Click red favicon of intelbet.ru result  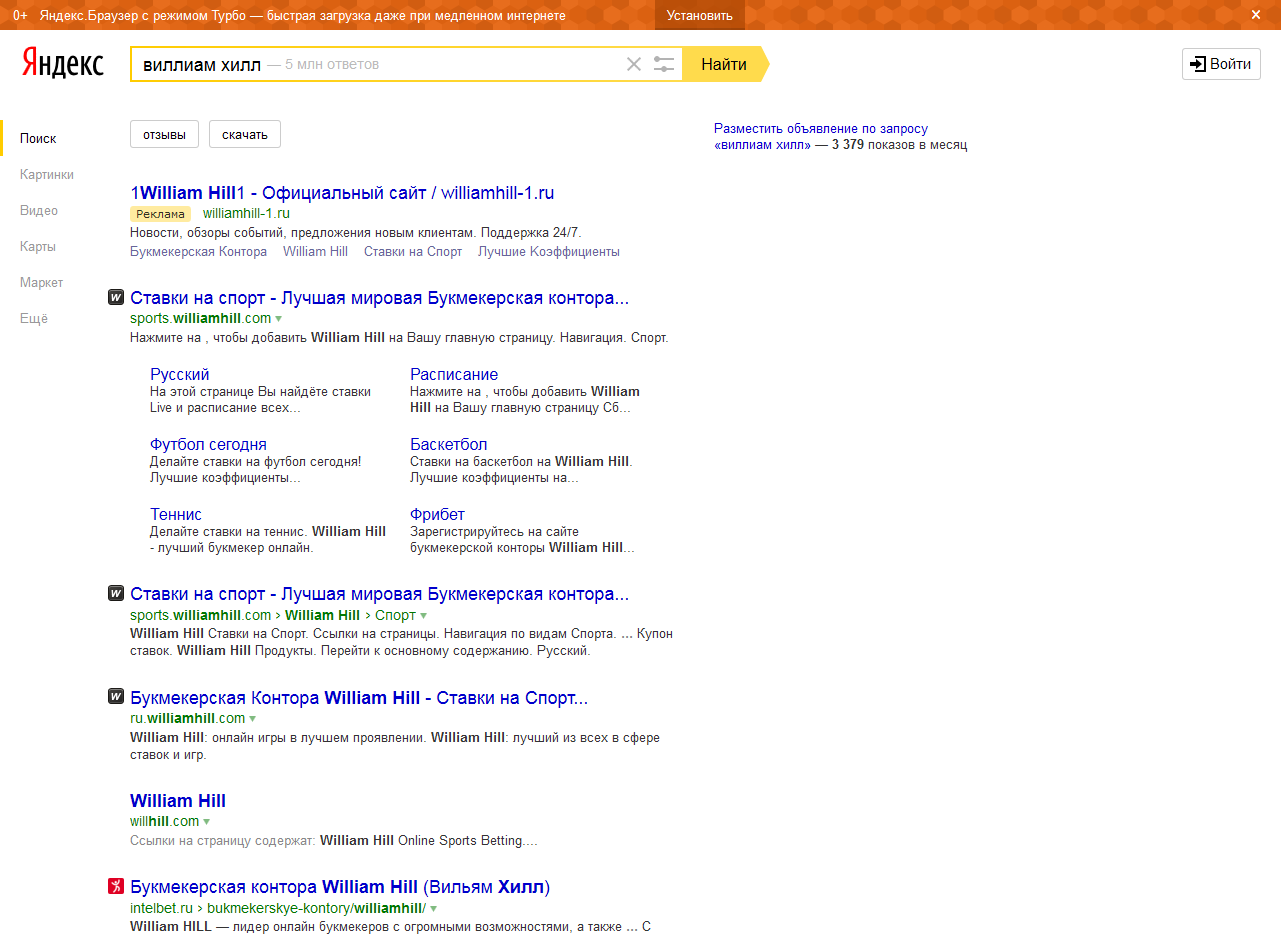click(115, 886)
